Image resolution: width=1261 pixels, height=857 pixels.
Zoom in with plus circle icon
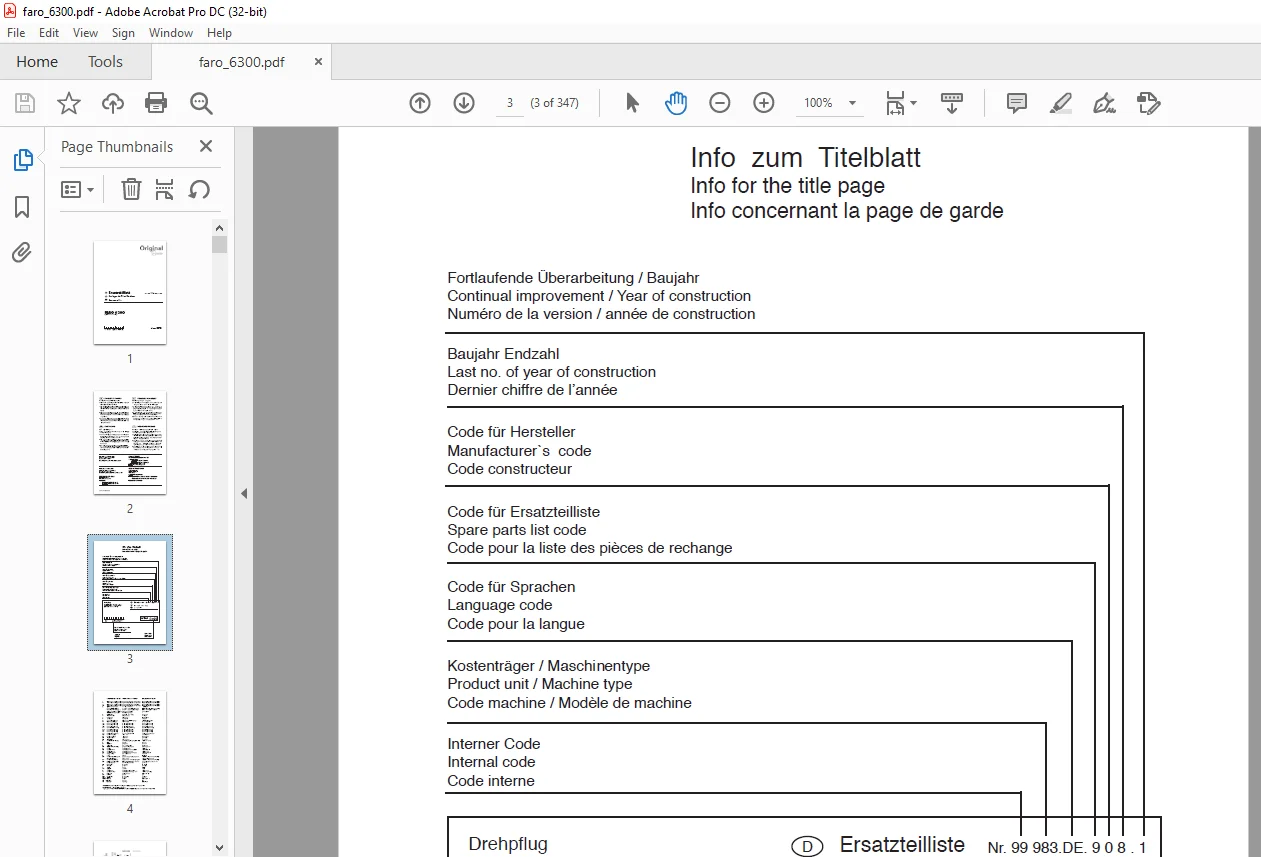764,103
